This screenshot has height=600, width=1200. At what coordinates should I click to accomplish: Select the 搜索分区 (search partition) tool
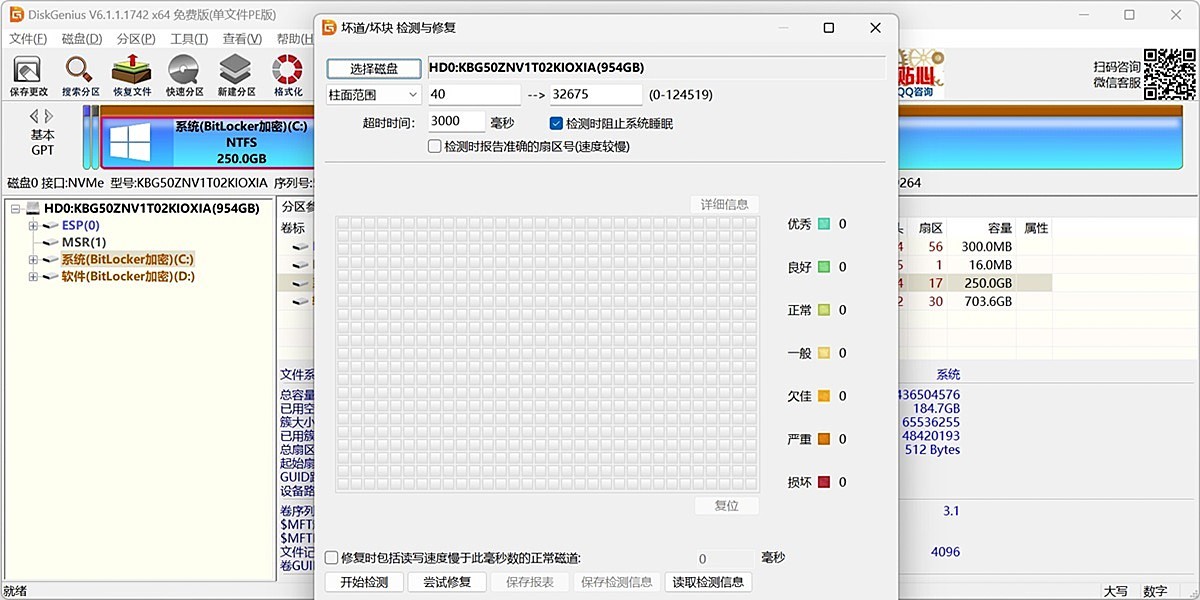click(x=79, y=72)
